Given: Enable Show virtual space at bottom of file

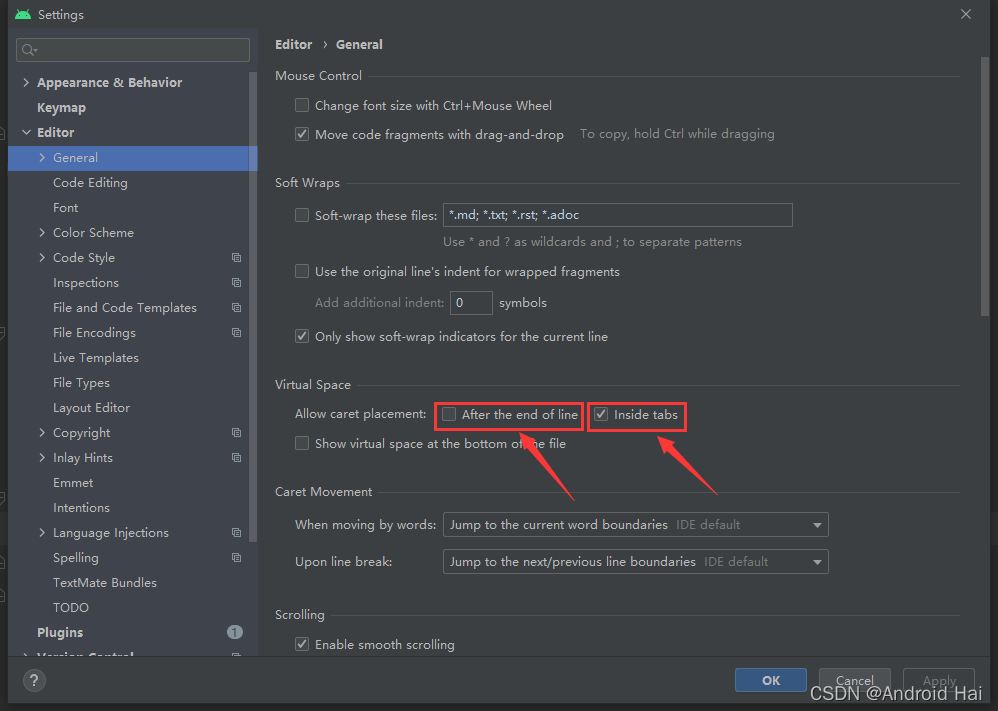Looking at the screenshot, I should tap(302, 443).
